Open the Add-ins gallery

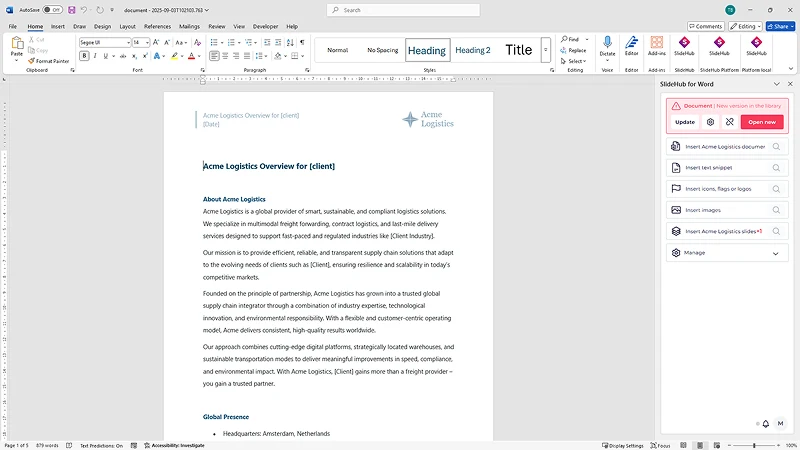[657, 46]
